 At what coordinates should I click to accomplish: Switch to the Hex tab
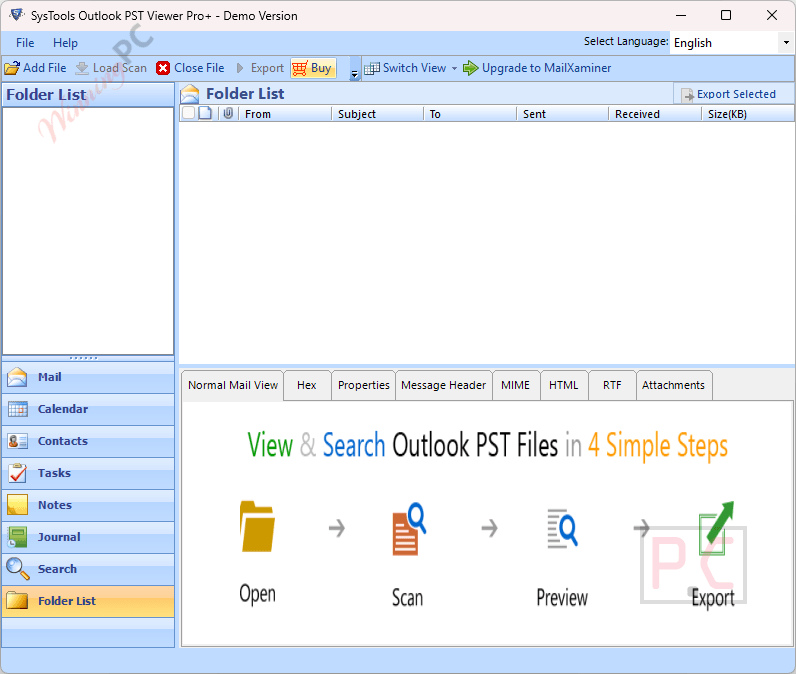[x=307, y=386]
